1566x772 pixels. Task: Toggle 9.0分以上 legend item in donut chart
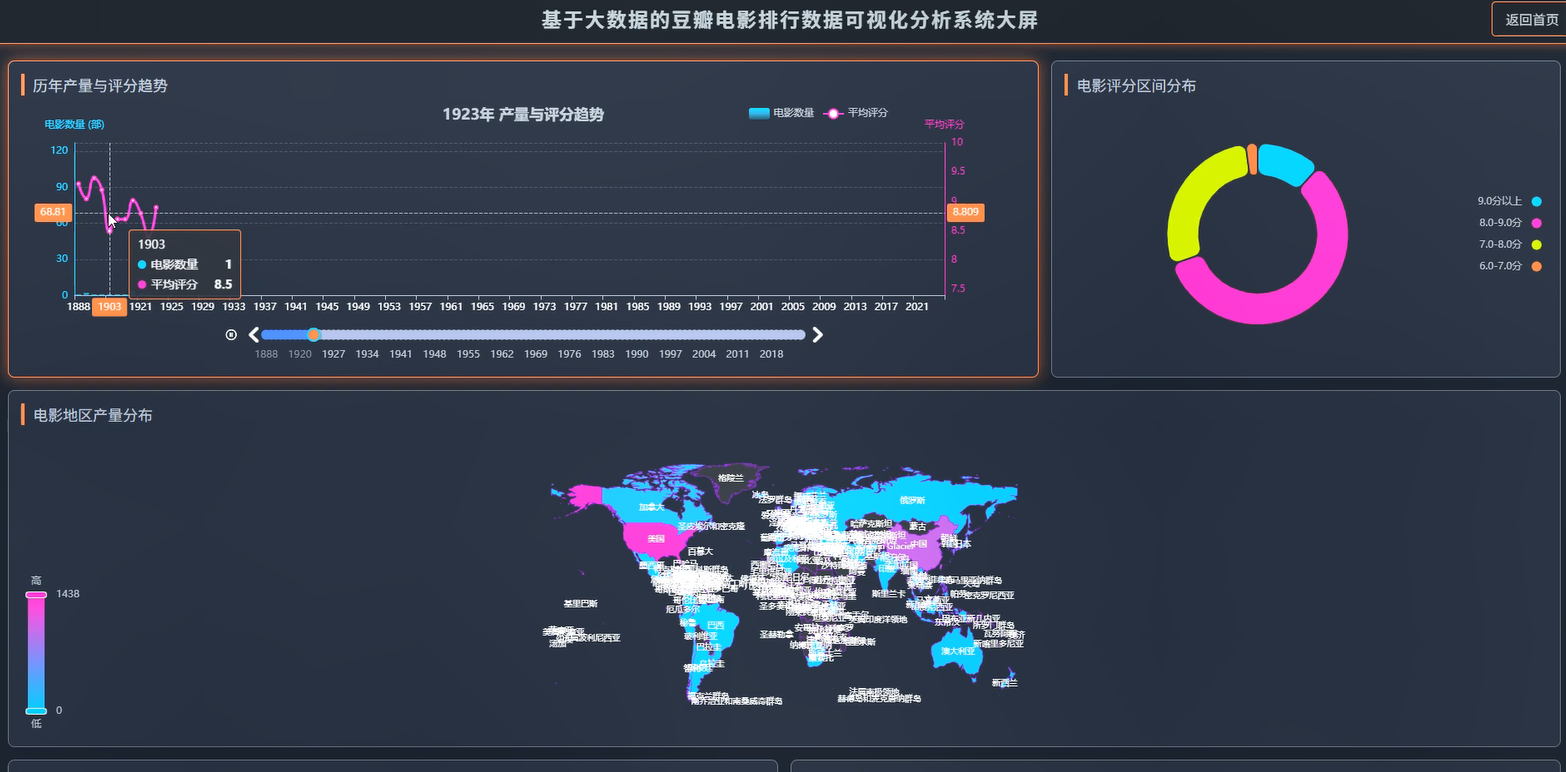tap(1509, 201)
